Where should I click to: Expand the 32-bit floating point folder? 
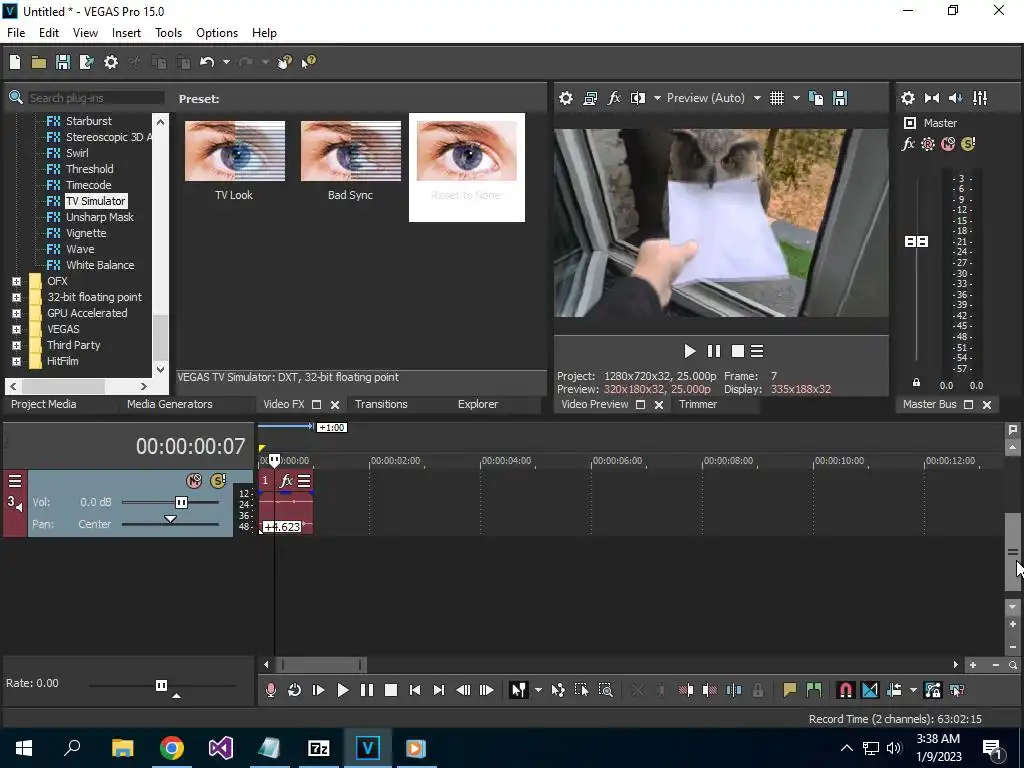pos(16,297)
